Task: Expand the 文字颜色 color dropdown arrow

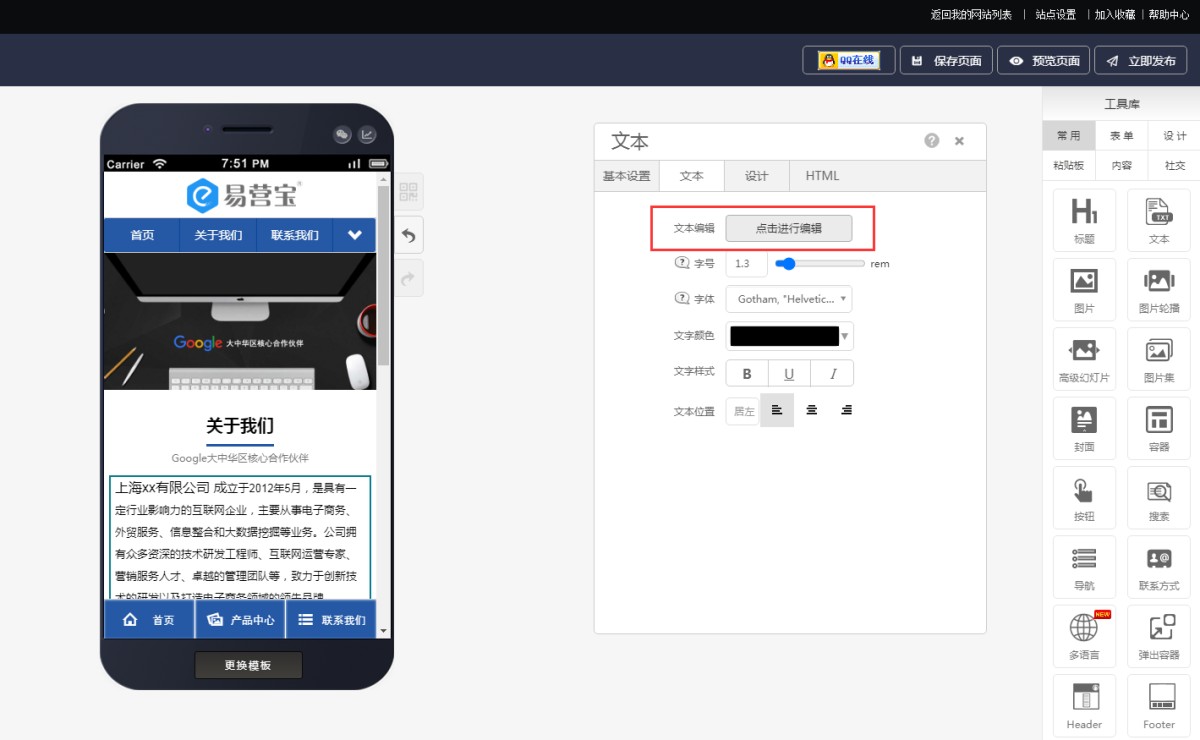Action: coord(845,336)
